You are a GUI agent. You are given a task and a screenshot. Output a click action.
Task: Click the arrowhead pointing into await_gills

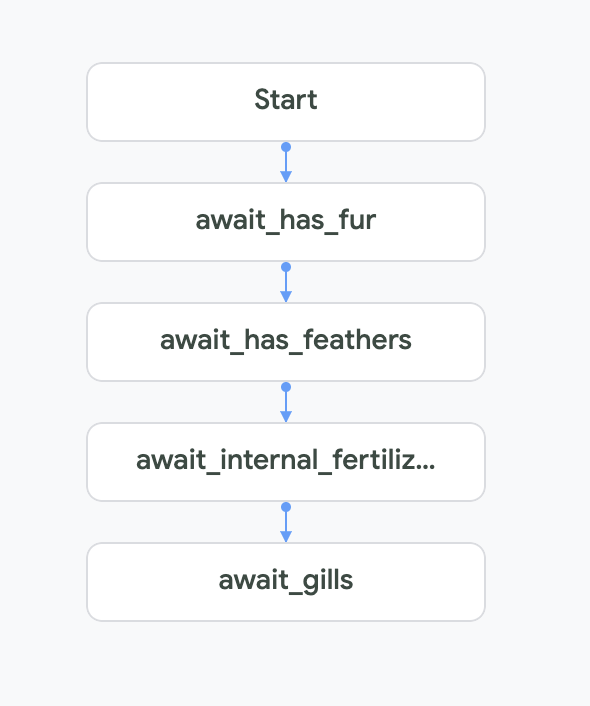pos(286,536)
